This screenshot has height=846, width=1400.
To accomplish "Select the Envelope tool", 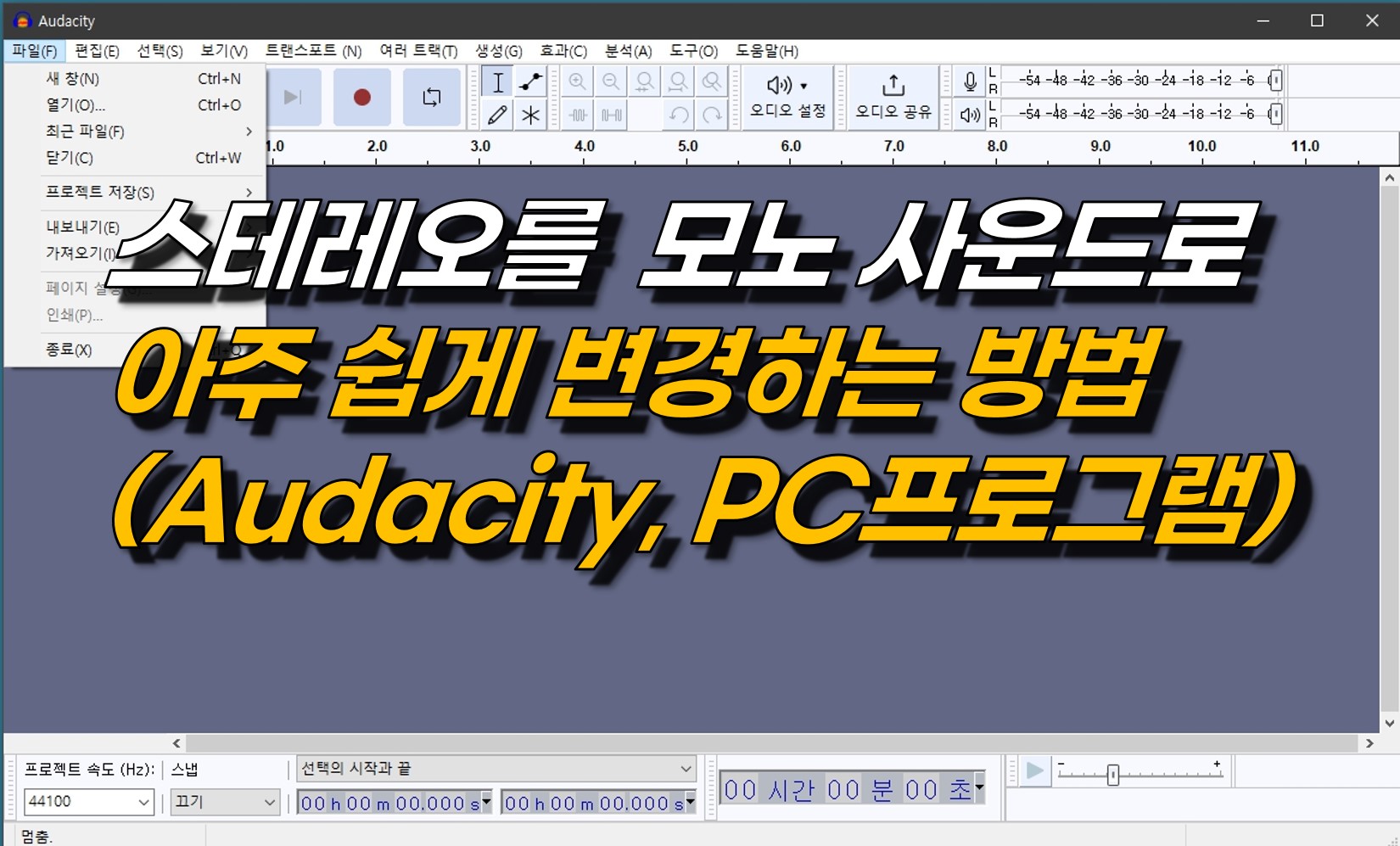I will pyautogui.click(x=530, y=82).
